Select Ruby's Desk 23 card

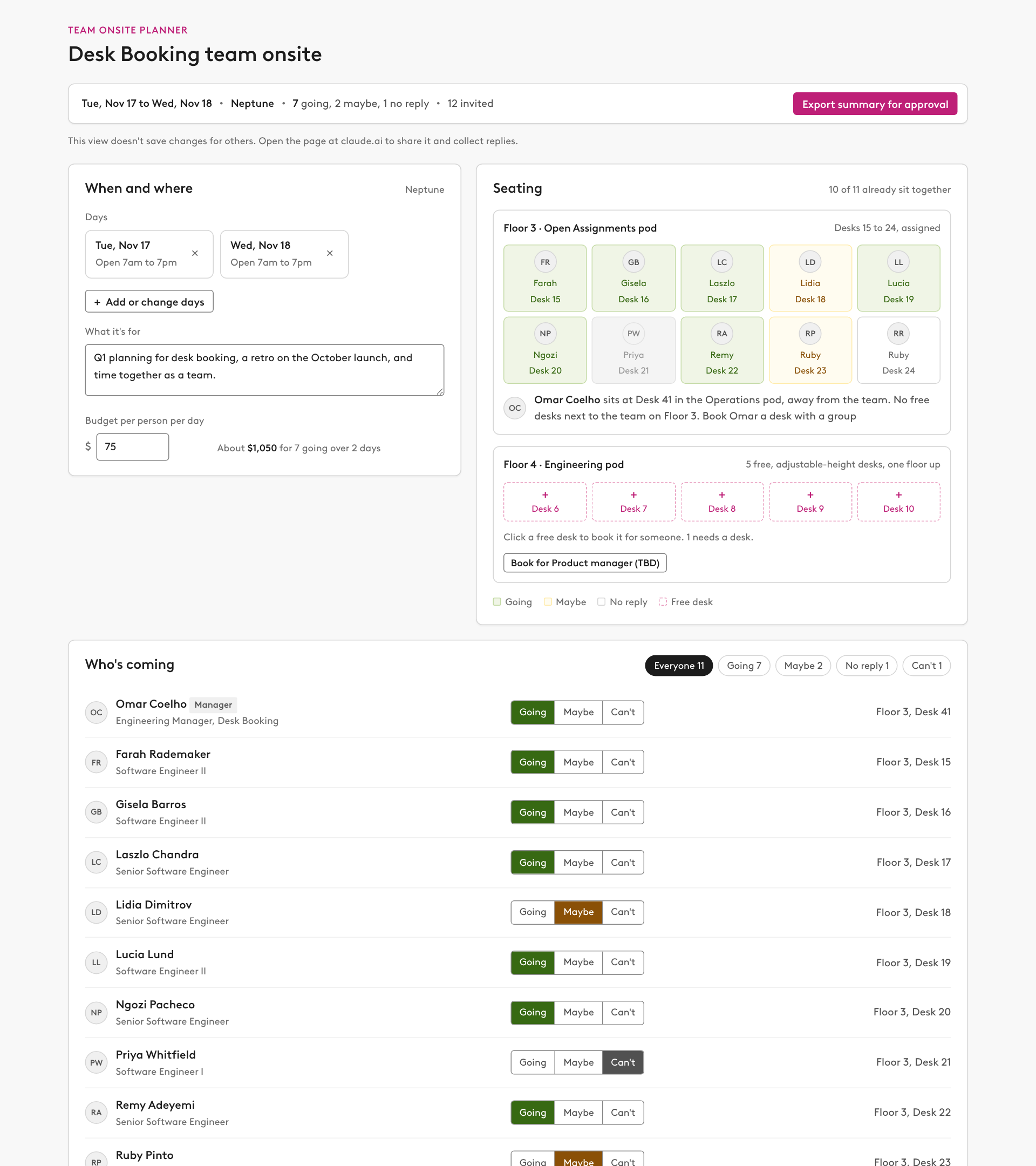(x=810, y=350)
